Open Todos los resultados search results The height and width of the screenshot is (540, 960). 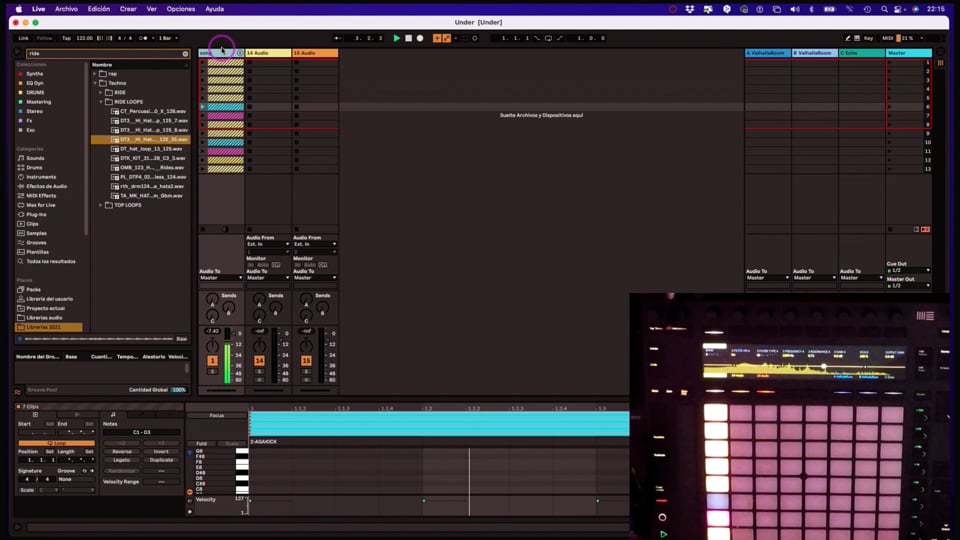[x=50, y=261]
